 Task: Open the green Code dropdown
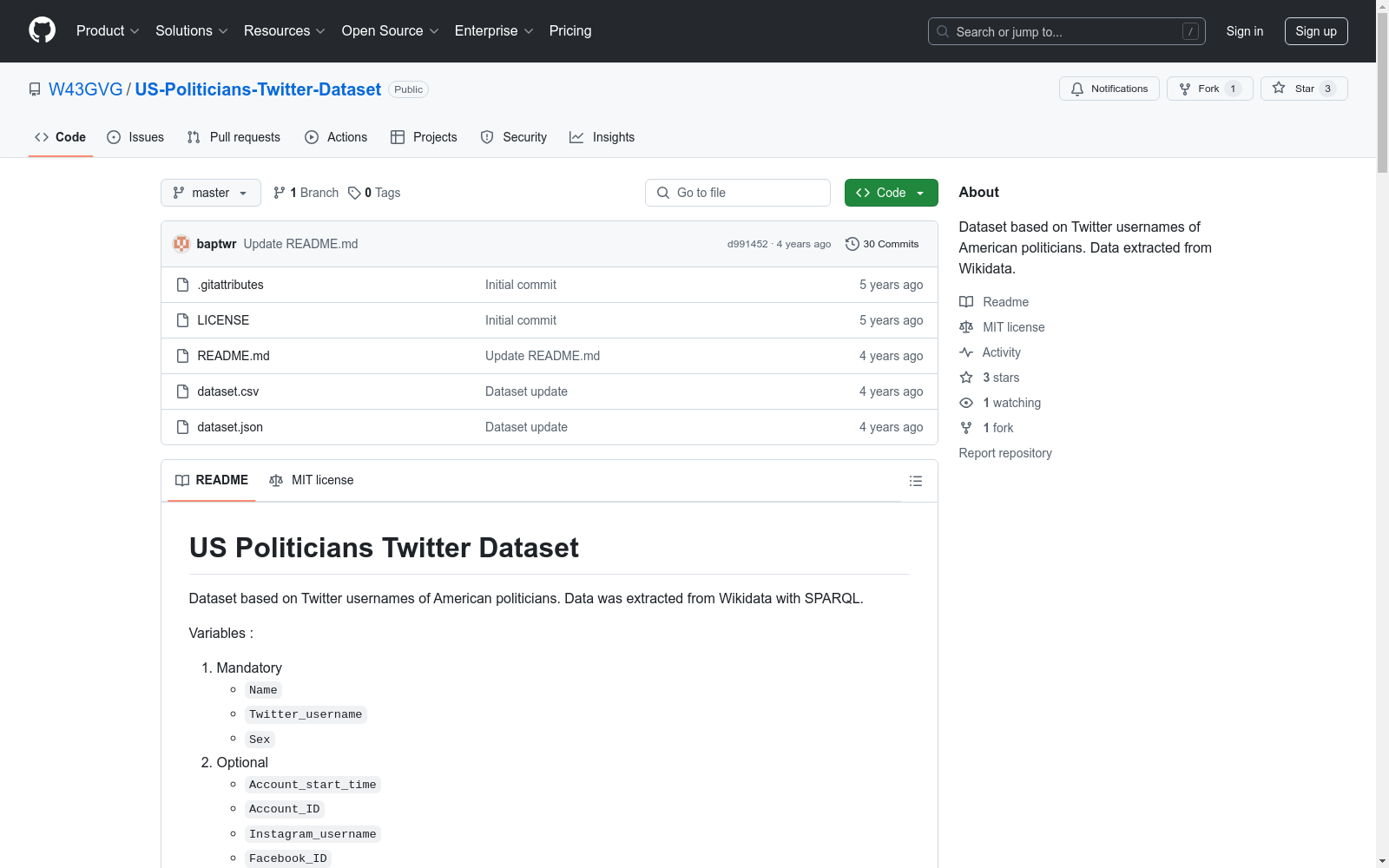pos(891,193)
